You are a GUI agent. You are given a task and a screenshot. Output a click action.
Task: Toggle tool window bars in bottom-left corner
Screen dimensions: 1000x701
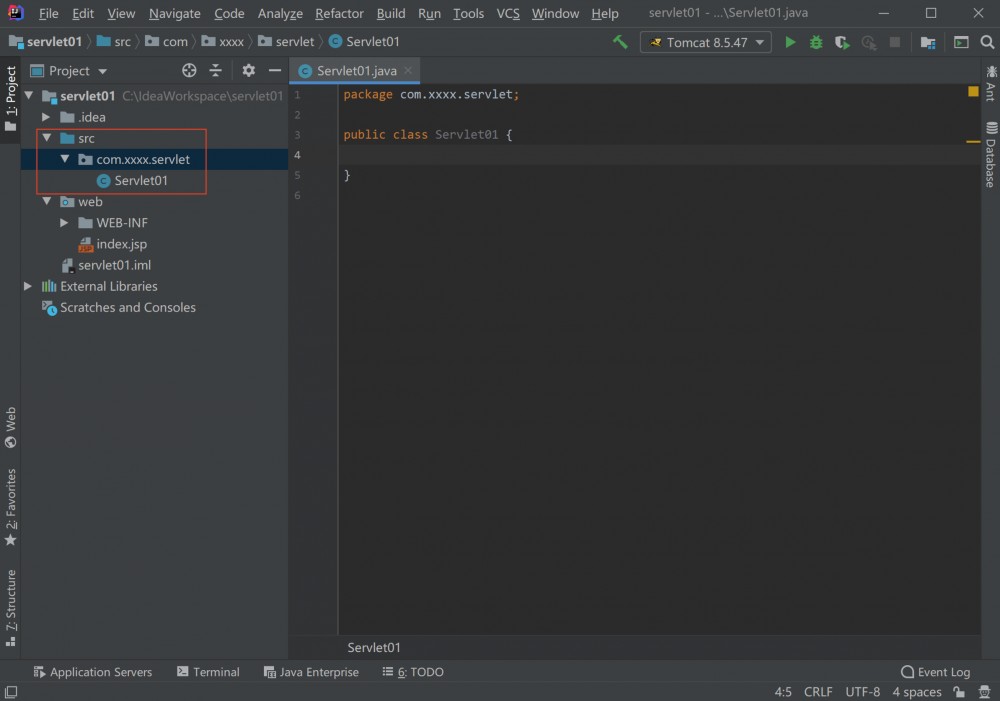pos(10,692)
